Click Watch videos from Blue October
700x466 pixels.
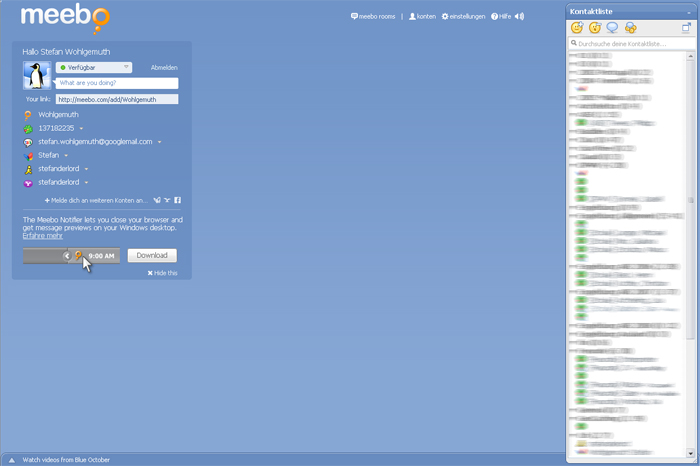point(66,460)
